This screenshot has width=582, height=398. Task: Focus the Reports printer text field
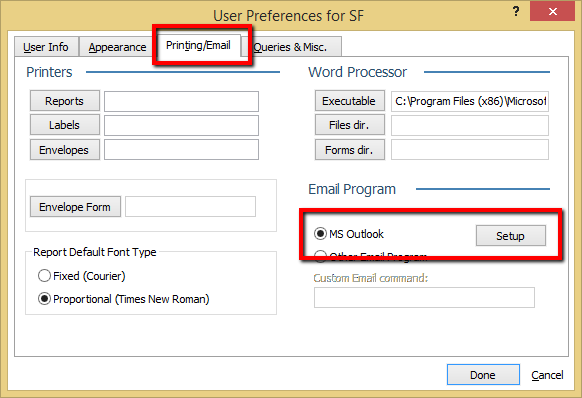tap(182, 101)
